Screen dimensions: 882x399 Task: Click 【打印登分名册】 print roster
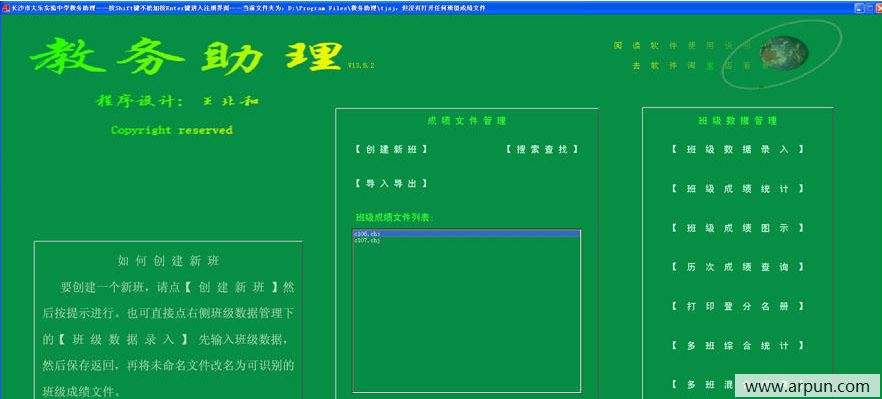click(x=737, y=307)
